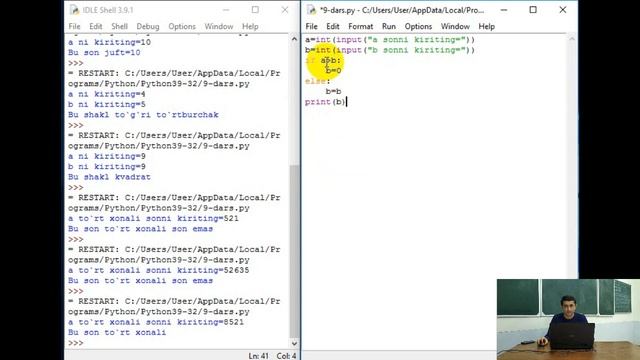This screenshot has height=360, width=640.
Task: Click 'a ni kiriting=10' shell line
Action: coord(109,42)
